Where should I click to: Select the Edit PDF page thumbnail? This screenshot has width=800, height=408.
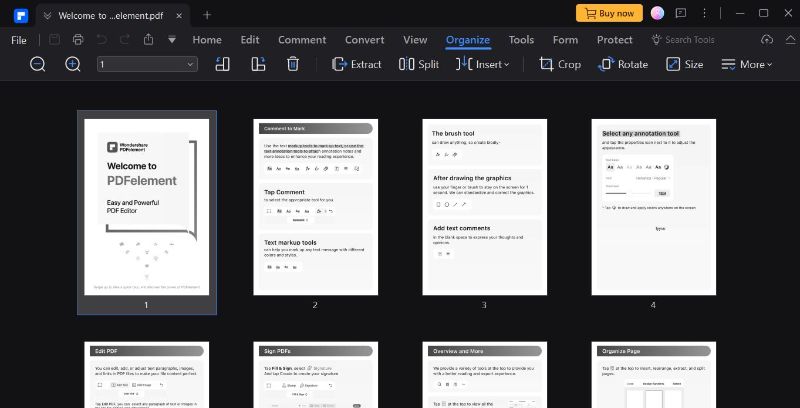tap(147, 375)
